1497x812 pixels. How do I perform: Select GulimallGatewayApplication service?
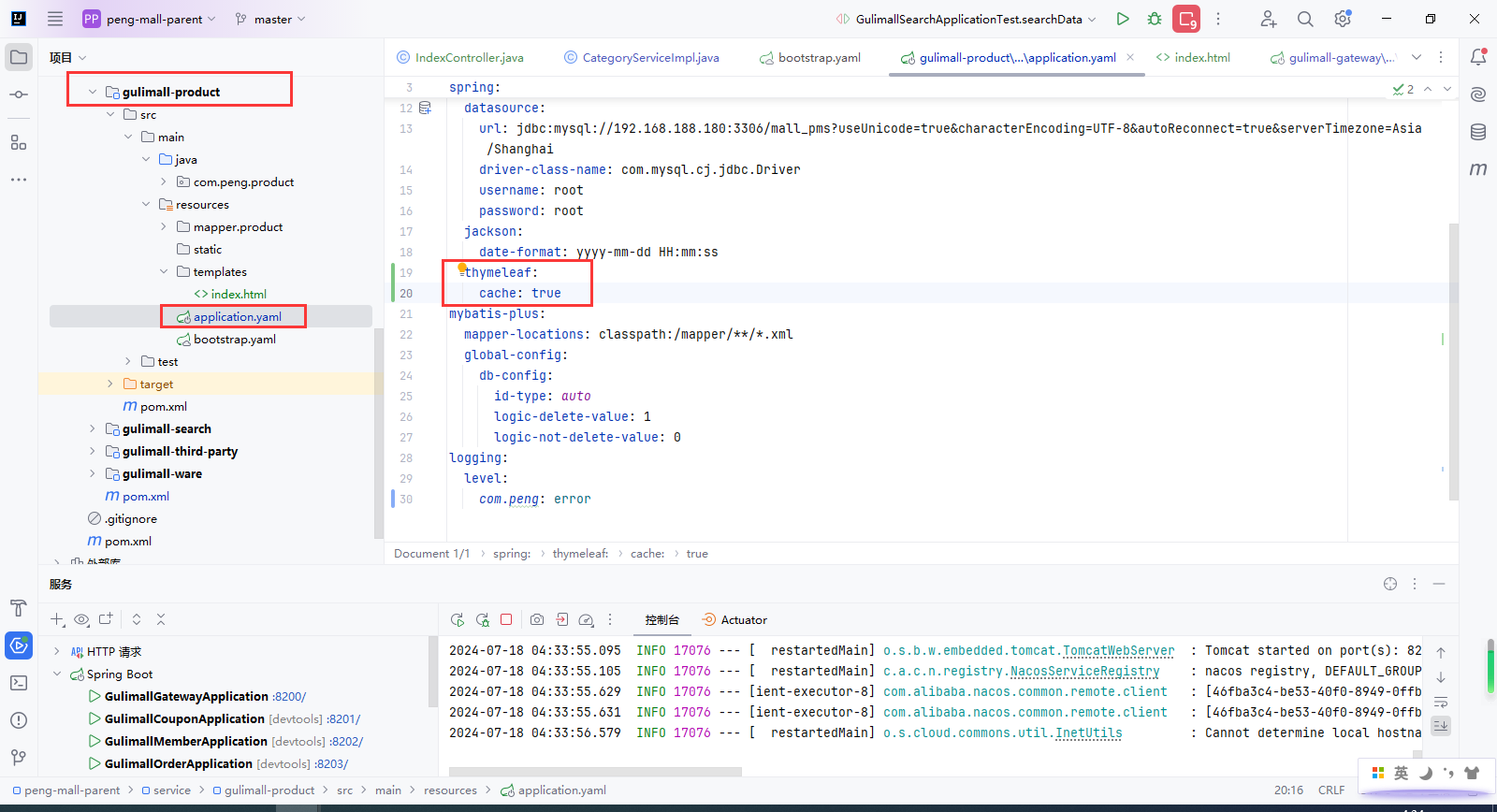click(x=186, y=696)
